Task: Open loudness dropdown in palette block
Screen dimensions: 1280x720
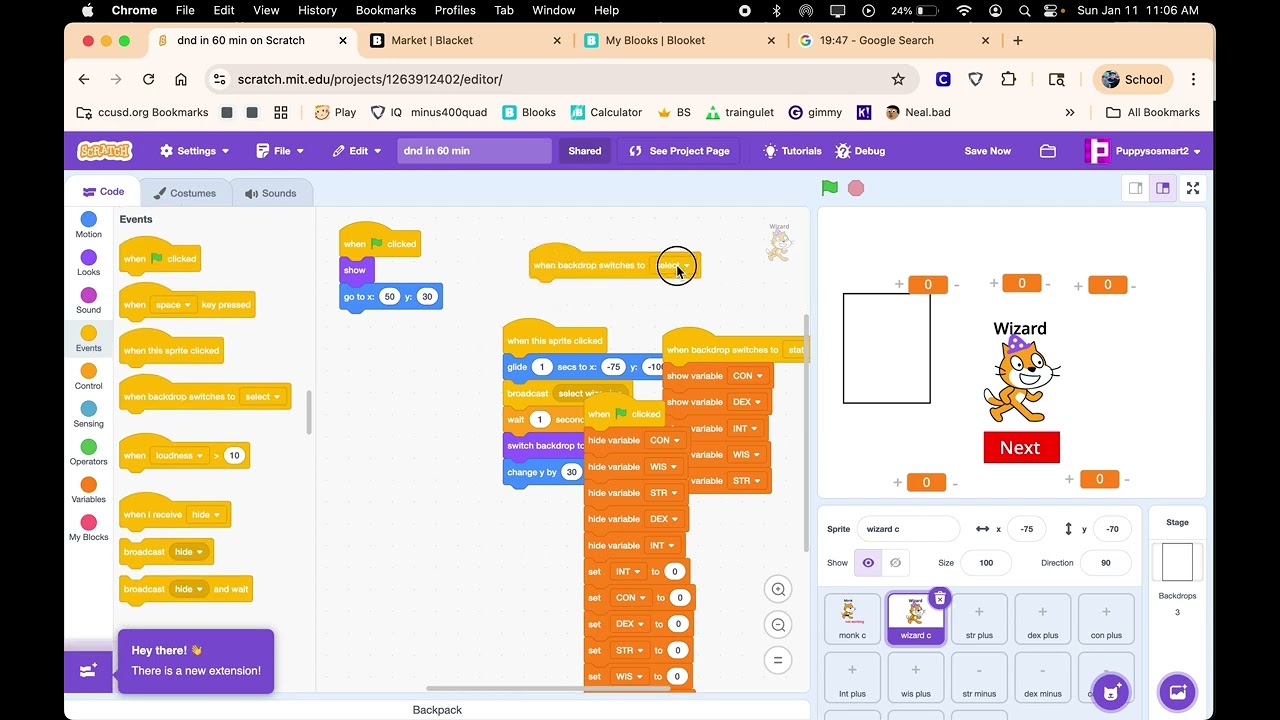Action: 179,455
